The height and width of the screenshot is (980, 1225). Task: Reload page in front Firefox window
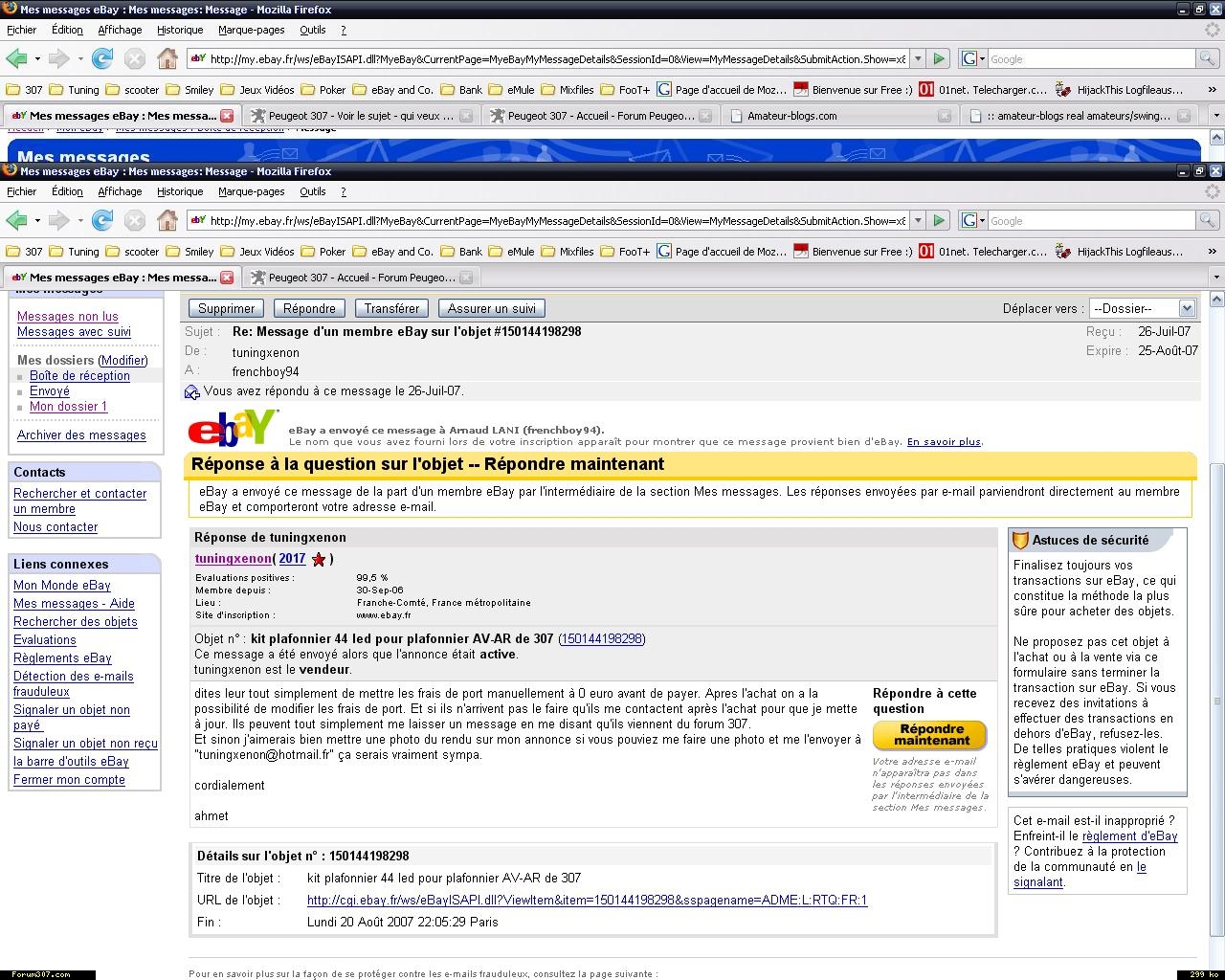click(x=102, y=220)
